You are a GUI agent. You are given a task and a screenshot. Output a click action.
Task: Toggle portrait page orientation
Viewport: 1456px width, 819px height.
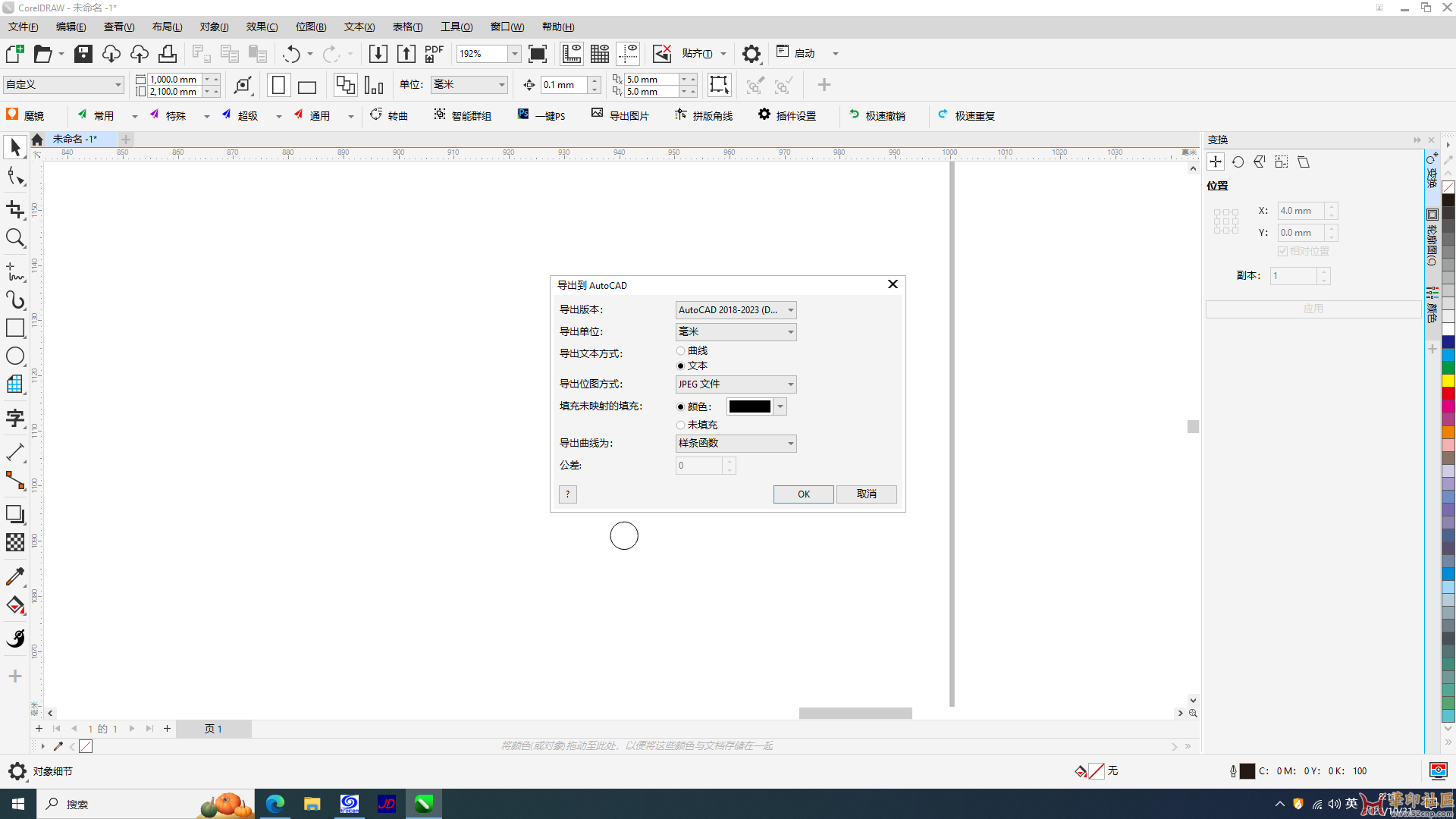(x=279, y=85)
